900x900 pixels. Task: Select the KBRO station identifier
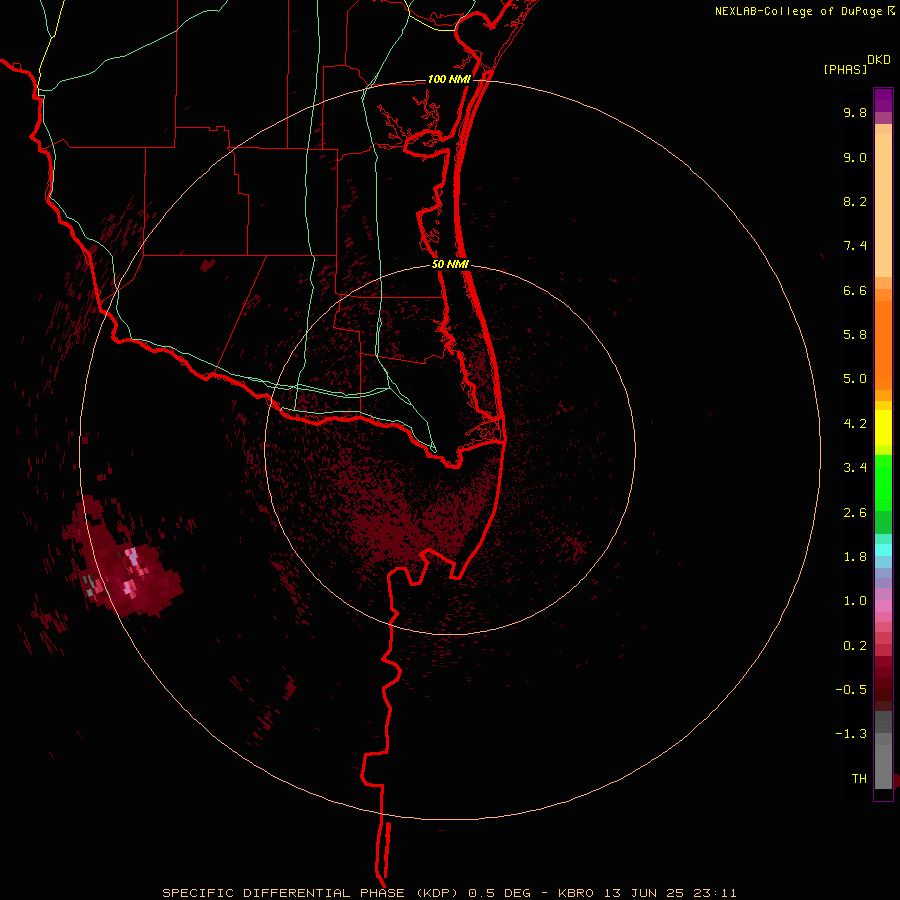pos(577,893)
